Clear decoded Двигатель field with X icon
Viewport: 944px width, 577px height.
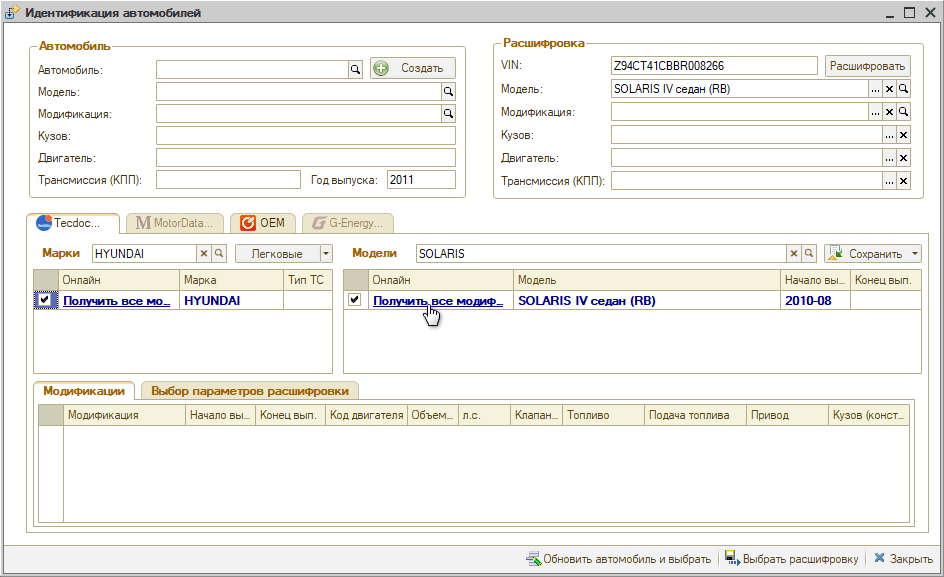(903, 158)
